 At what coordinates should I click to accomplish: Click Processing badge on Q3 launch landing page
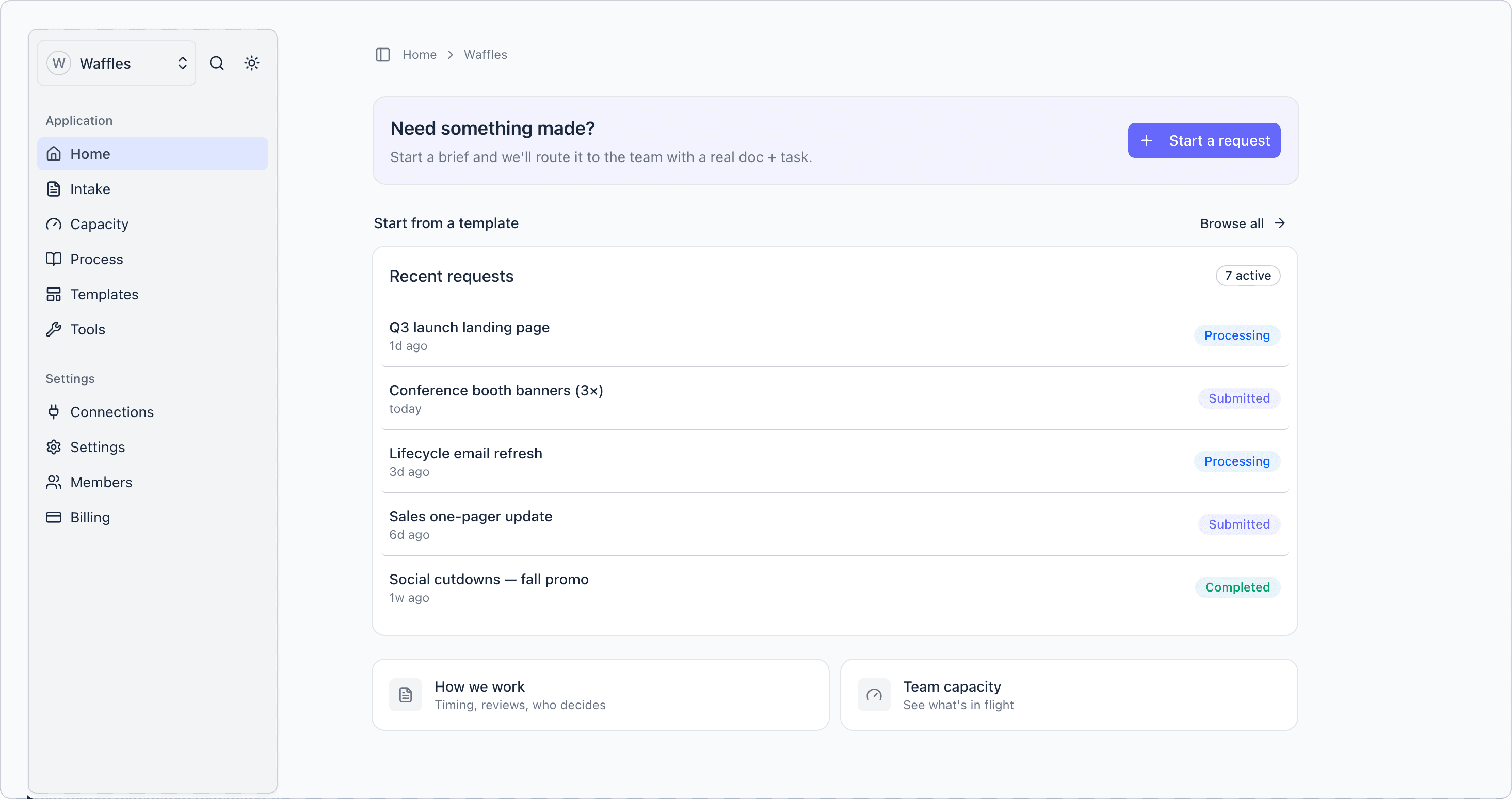[1237, 336]
